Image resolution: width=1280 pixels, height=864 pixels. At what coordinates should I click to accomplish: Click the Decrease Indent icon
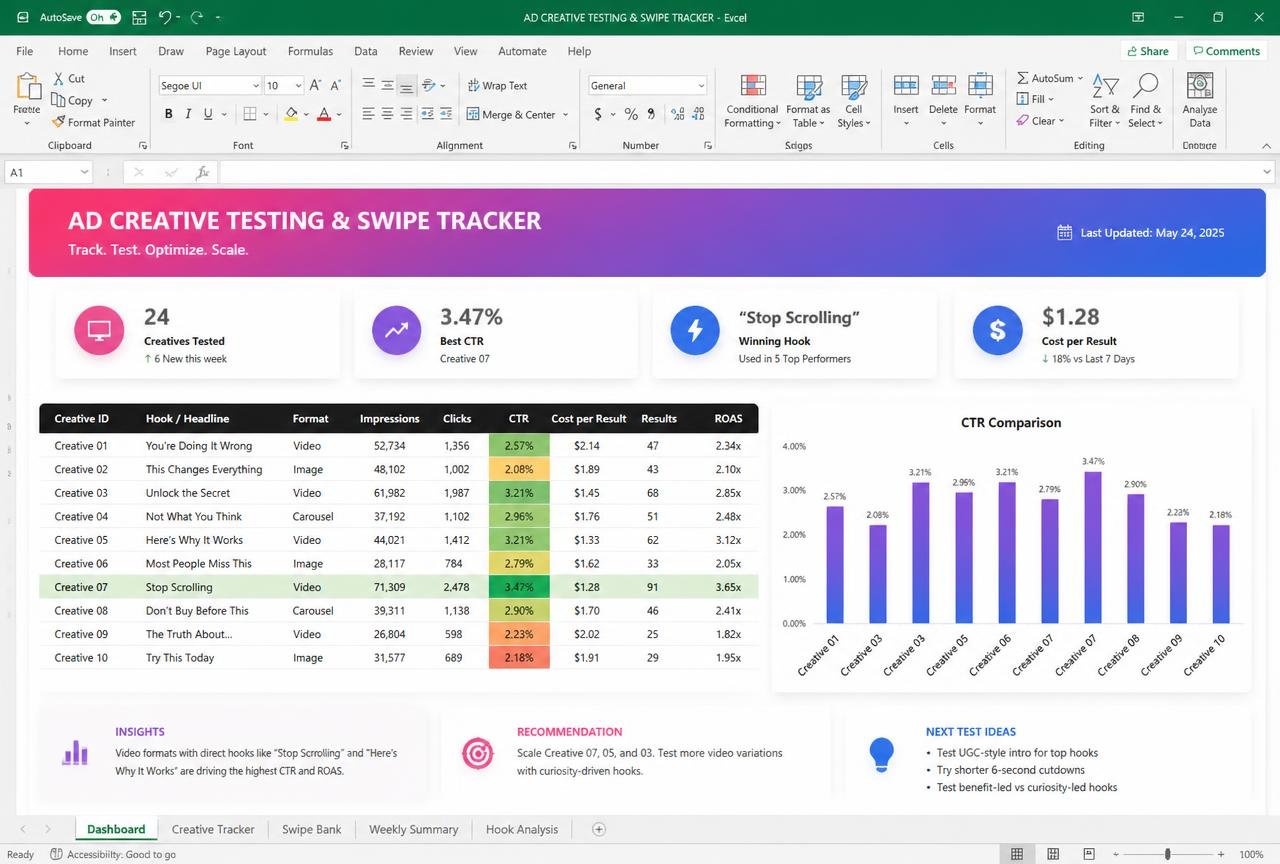pos(428,114)
